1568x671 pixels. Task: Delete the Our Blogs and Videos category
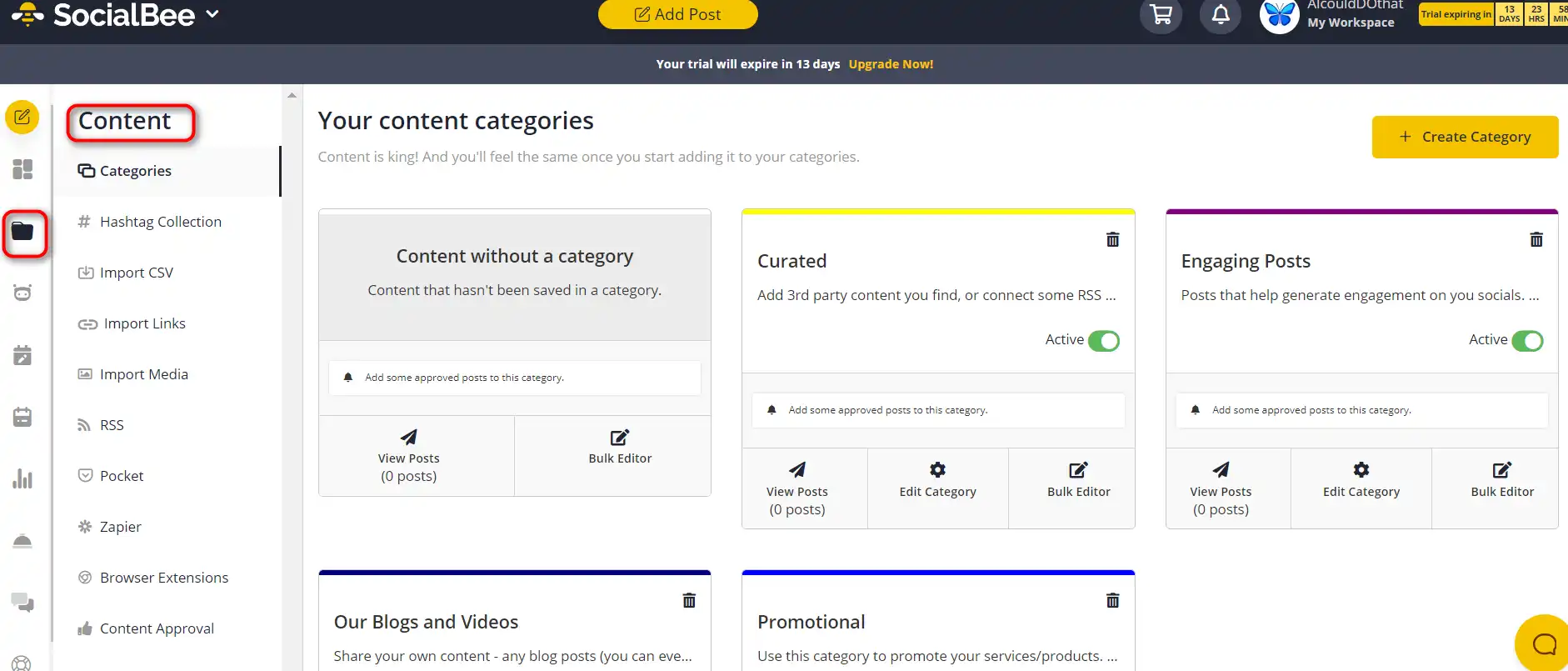click(x=689, y=601)
